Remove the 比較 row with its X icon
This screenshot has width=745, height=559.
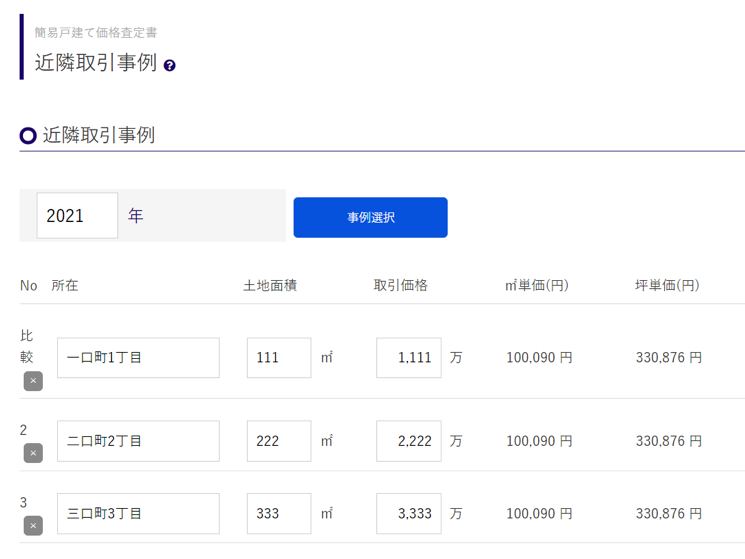pos(33,381)
